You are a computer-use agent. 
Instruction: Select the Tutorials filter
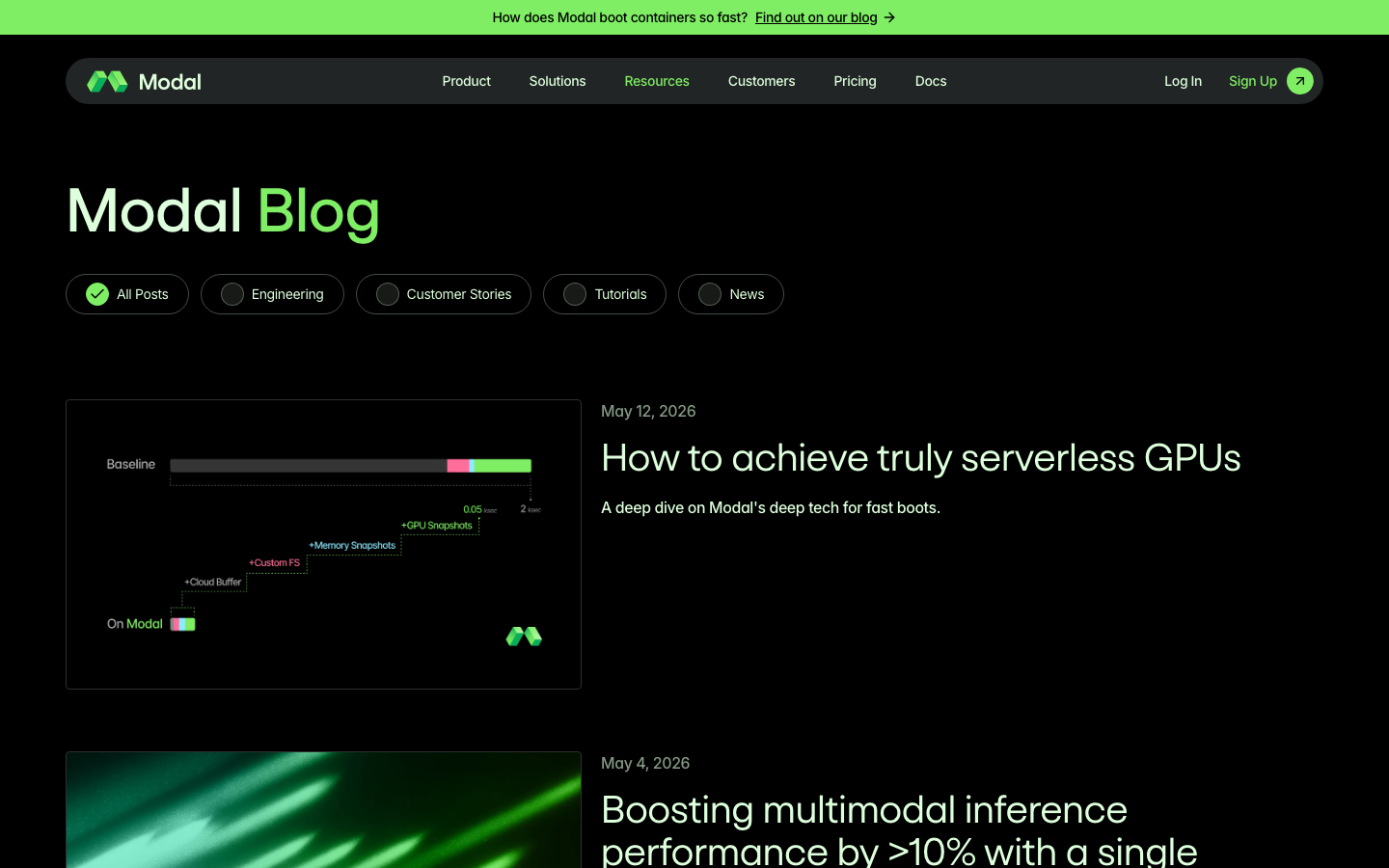[x=605, y=294]
